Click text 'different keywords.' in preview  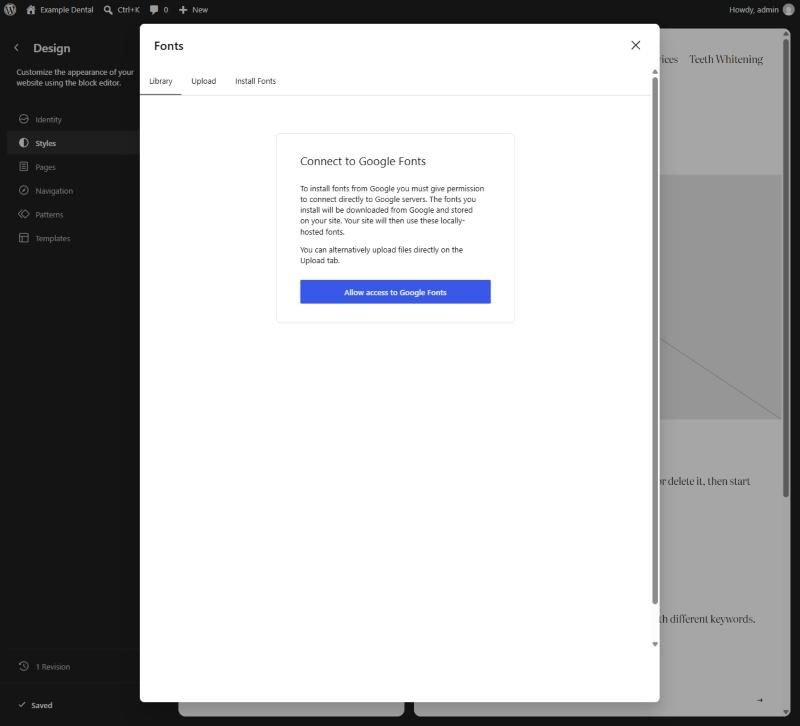[x=712, y=619]
